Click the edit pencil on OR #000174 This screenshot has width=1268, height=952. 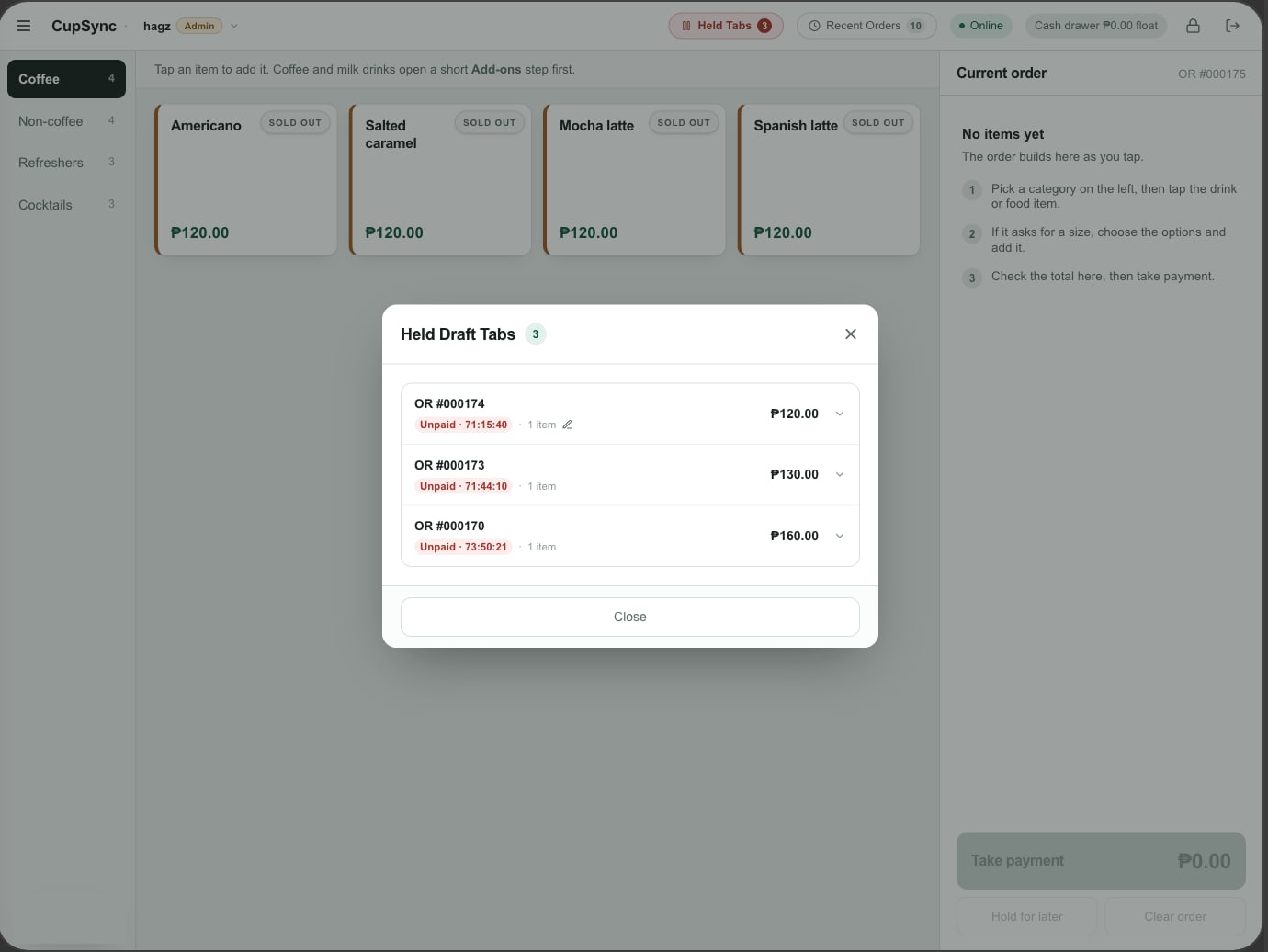pos(567,425)
